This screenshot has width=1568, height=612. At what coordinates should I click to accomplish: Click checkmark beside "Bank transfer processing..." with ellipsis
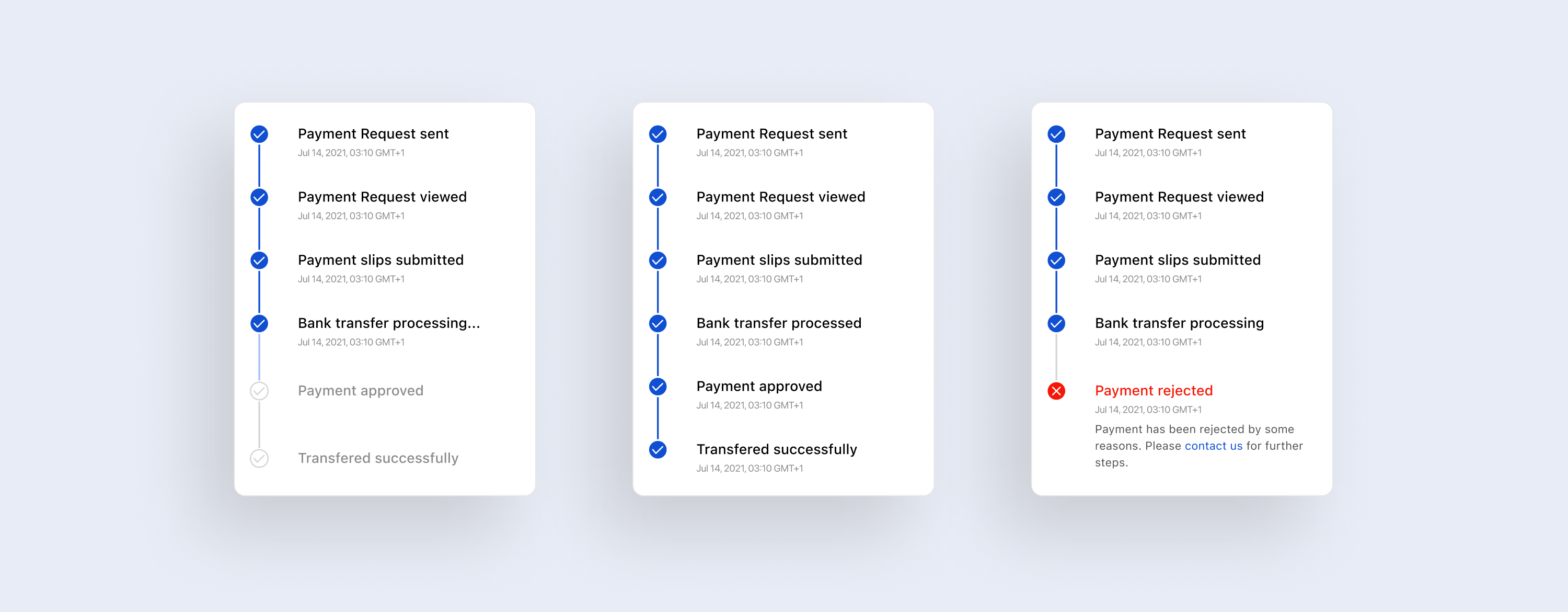[x=259, y=323]
